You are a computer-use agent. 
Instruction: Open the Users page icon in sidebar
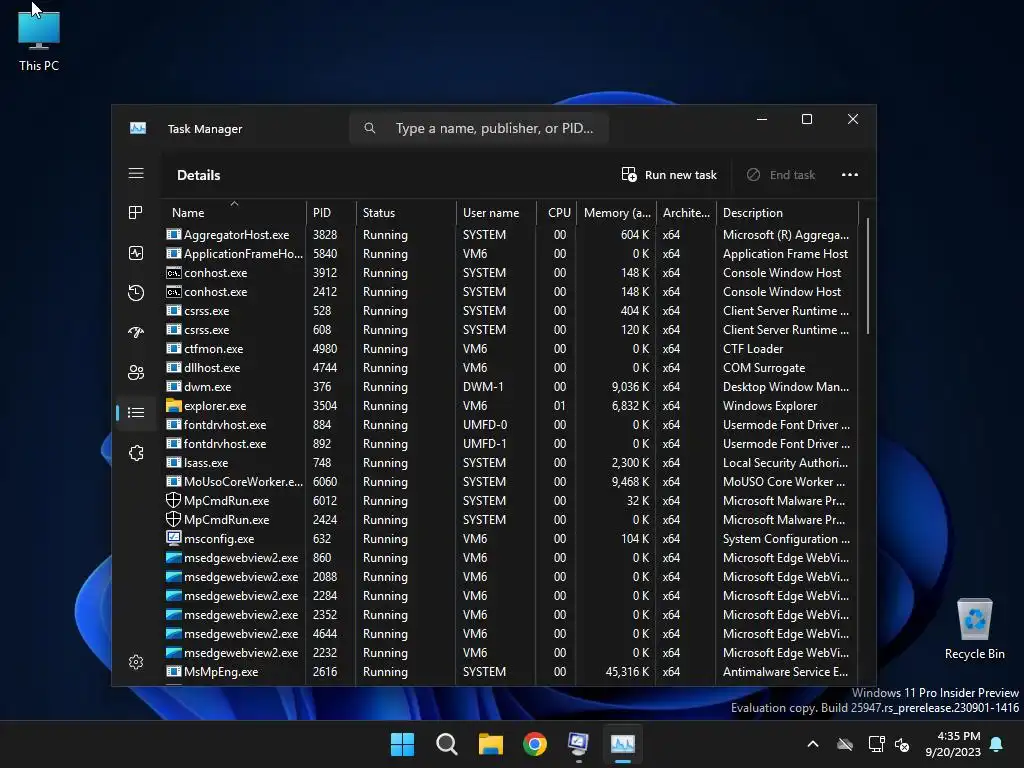coord(136,372)
